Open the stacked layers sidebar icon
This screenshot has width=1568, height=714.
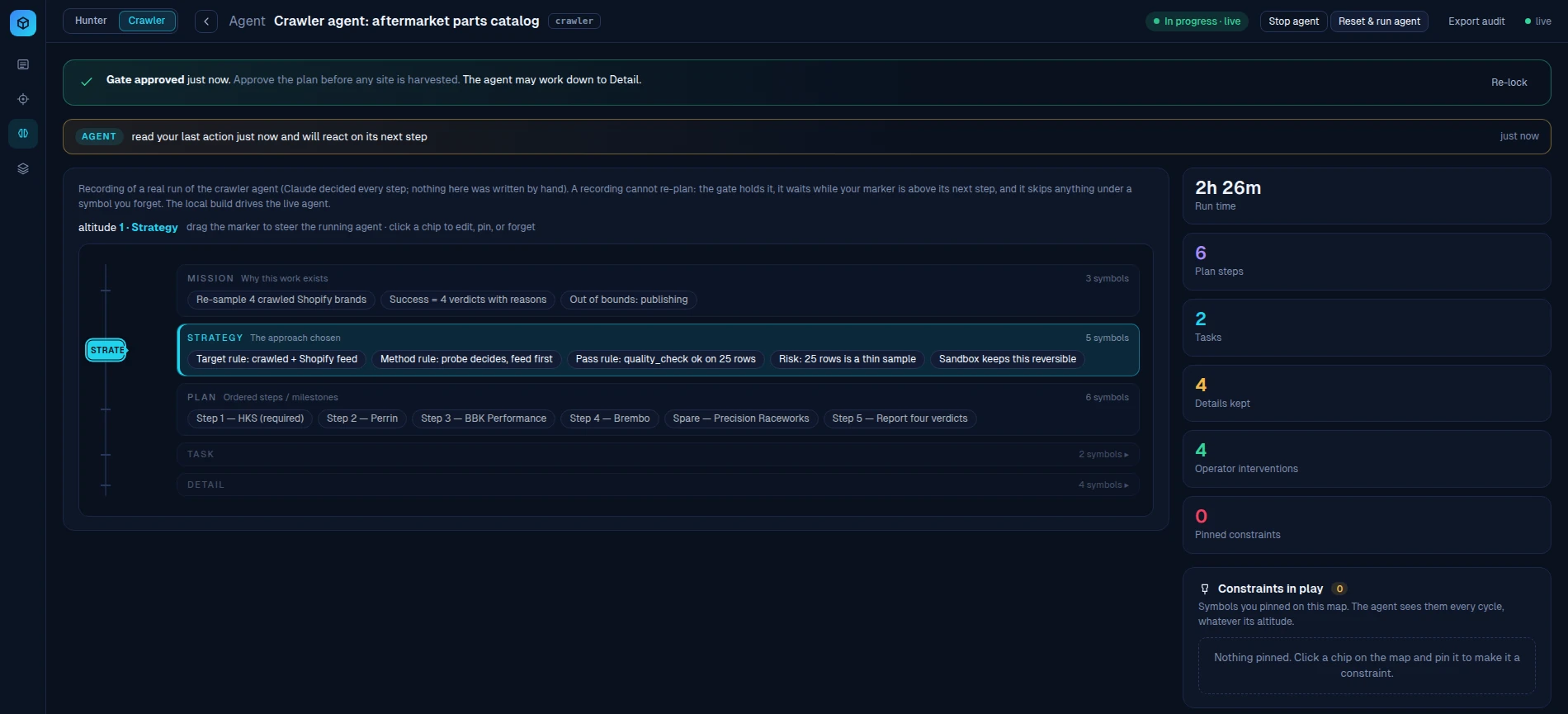click(x=23, y=168)
